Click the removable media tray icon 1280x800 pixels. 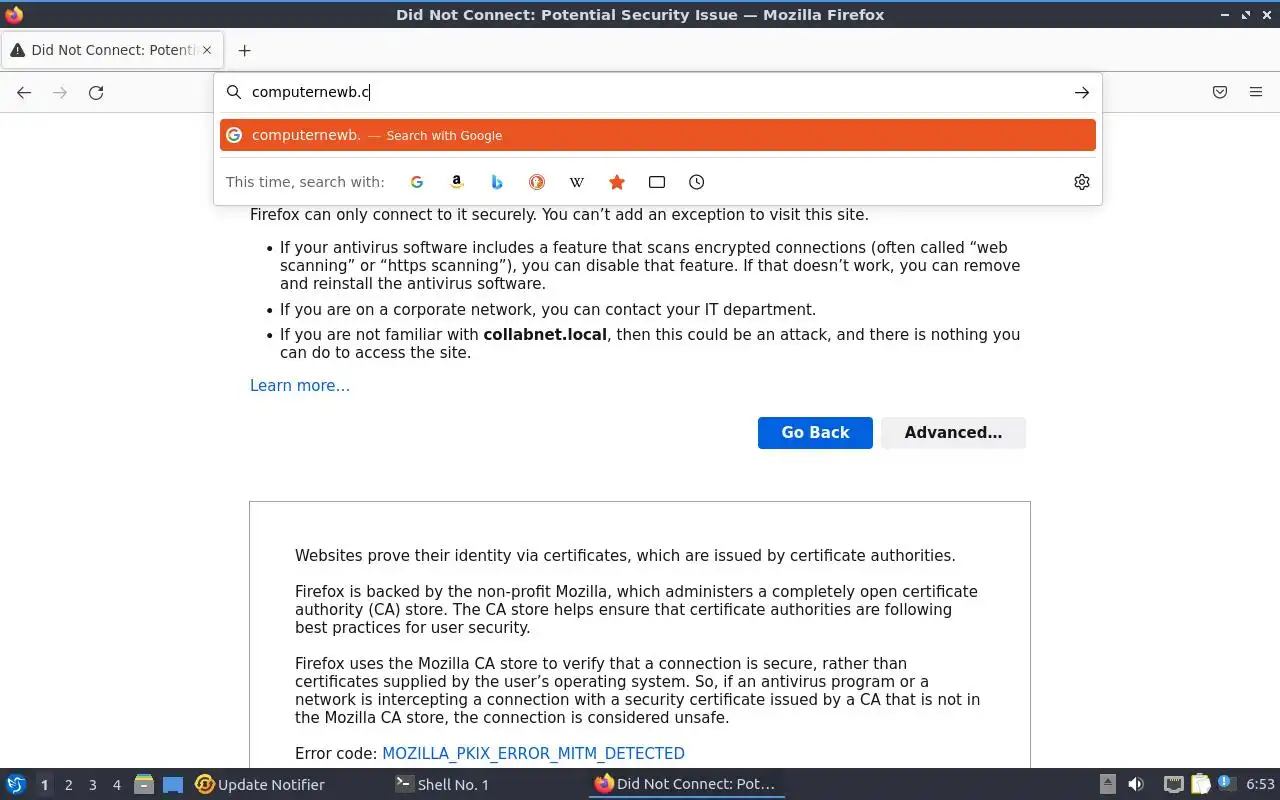click(x=1107, y=784)
